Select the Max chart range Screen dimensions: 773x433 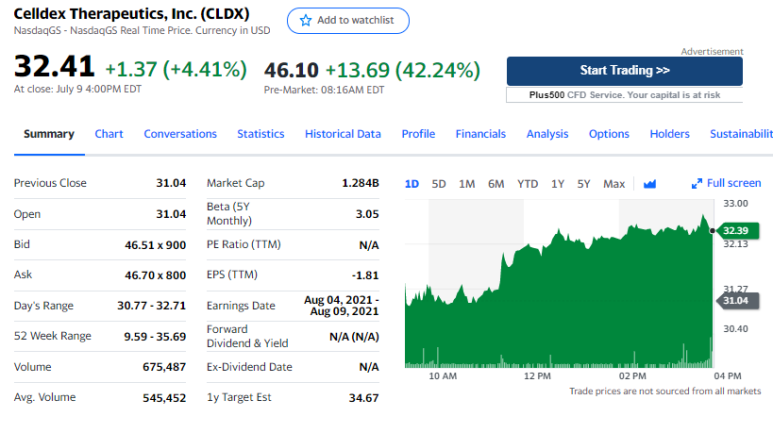[614, 184]
